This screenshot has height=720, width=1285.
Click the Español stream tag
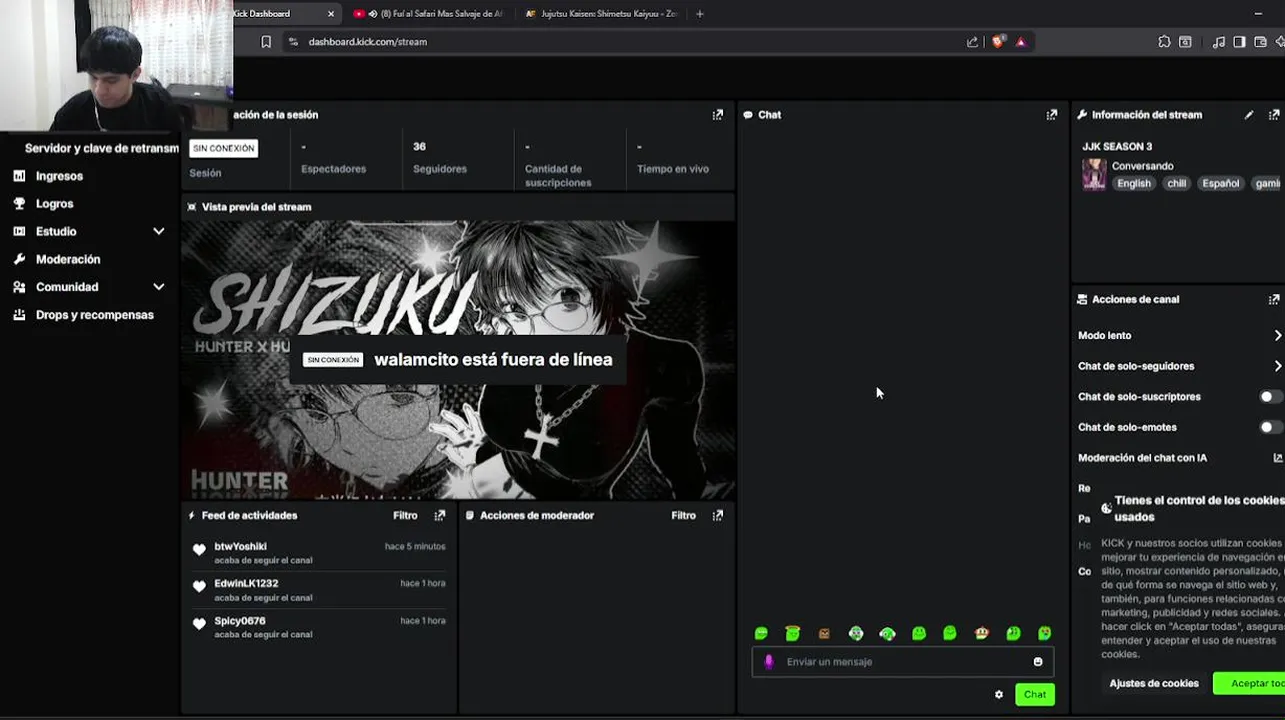(1221, 184)
